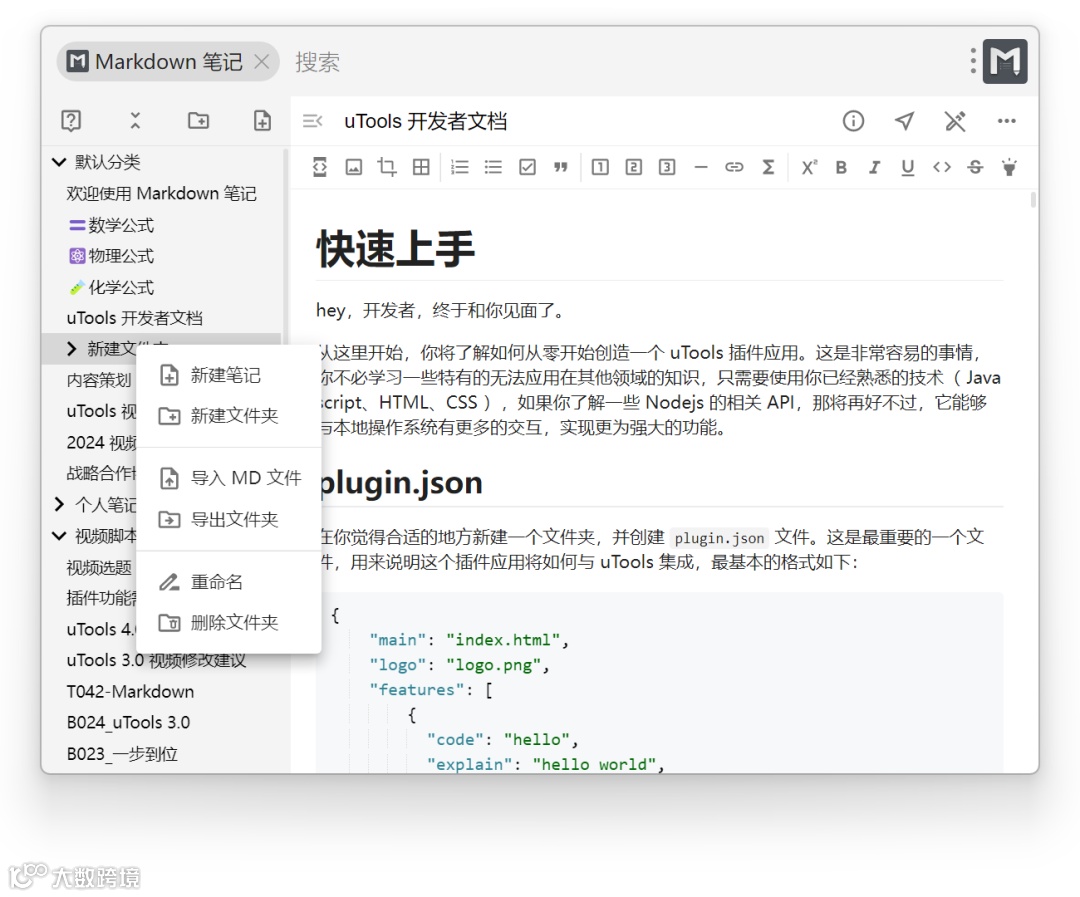Screen dimensions: 1080x897
Task: Collapse the 视频脚本 category
Action: [x=59, y=535]
